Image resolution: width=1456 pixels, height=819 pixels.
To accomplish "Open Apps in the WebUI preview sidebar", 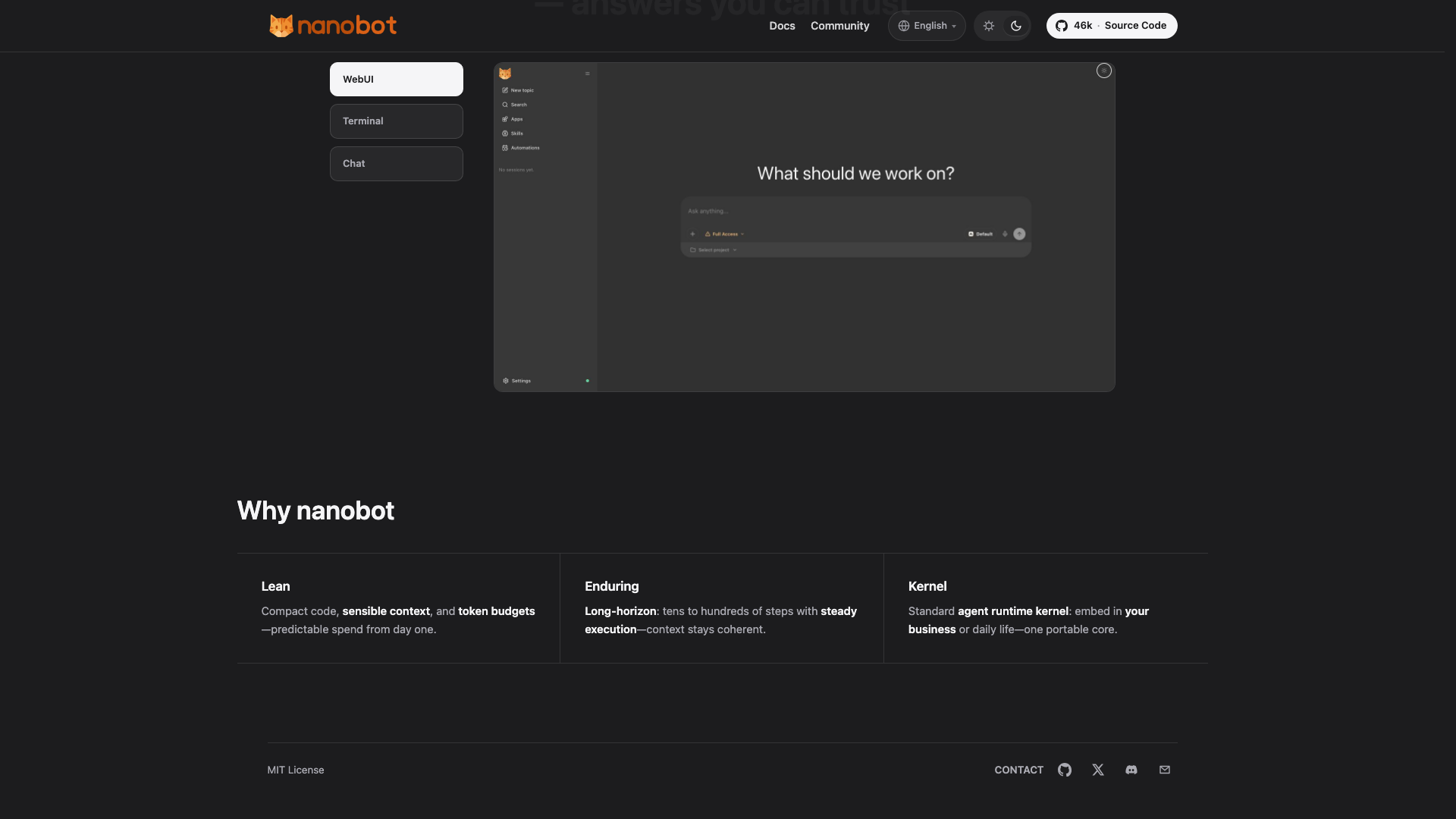I will pyautogui.click(x=512, y=119).
